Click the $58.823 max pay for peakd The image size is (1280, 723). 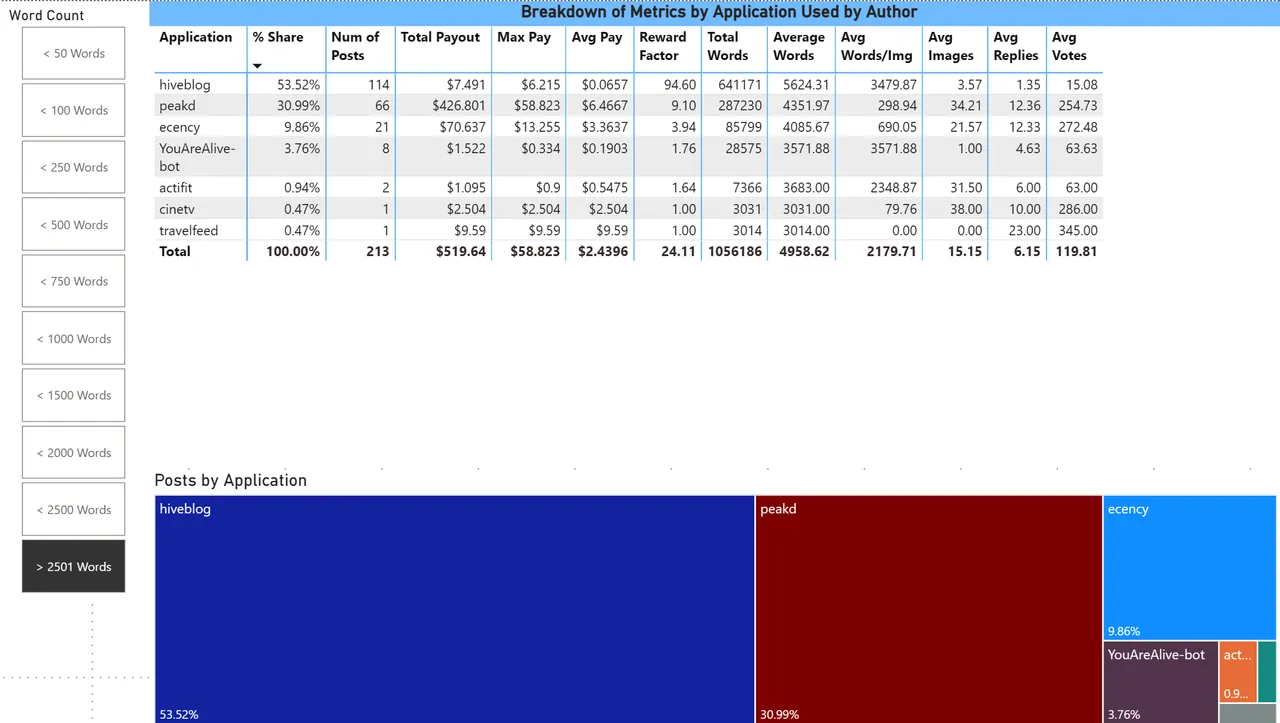point(526,106)
